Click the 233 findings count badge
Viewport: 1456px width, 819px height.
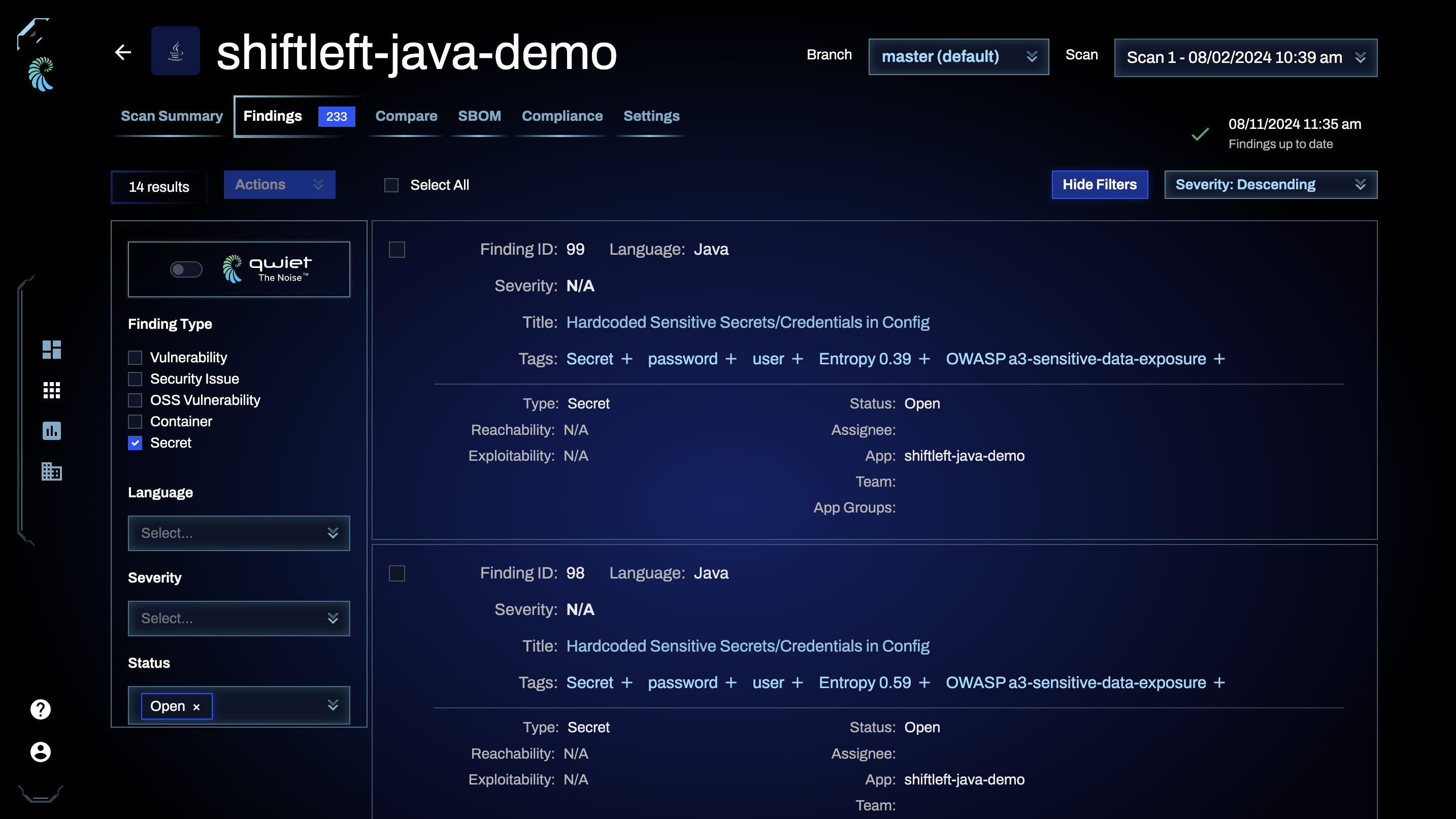point(336,116)
